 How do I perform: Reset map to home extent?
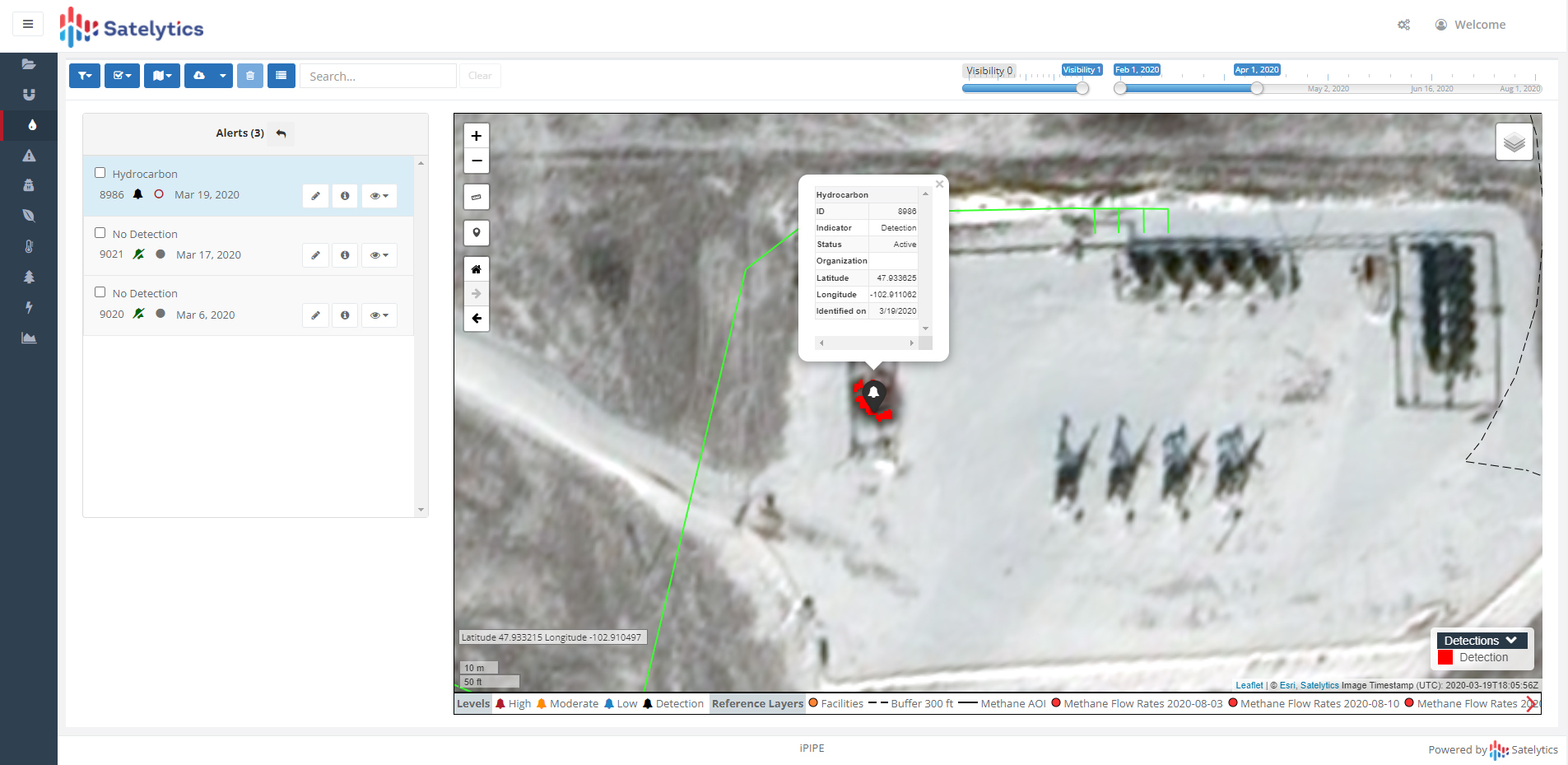[477, 269]
